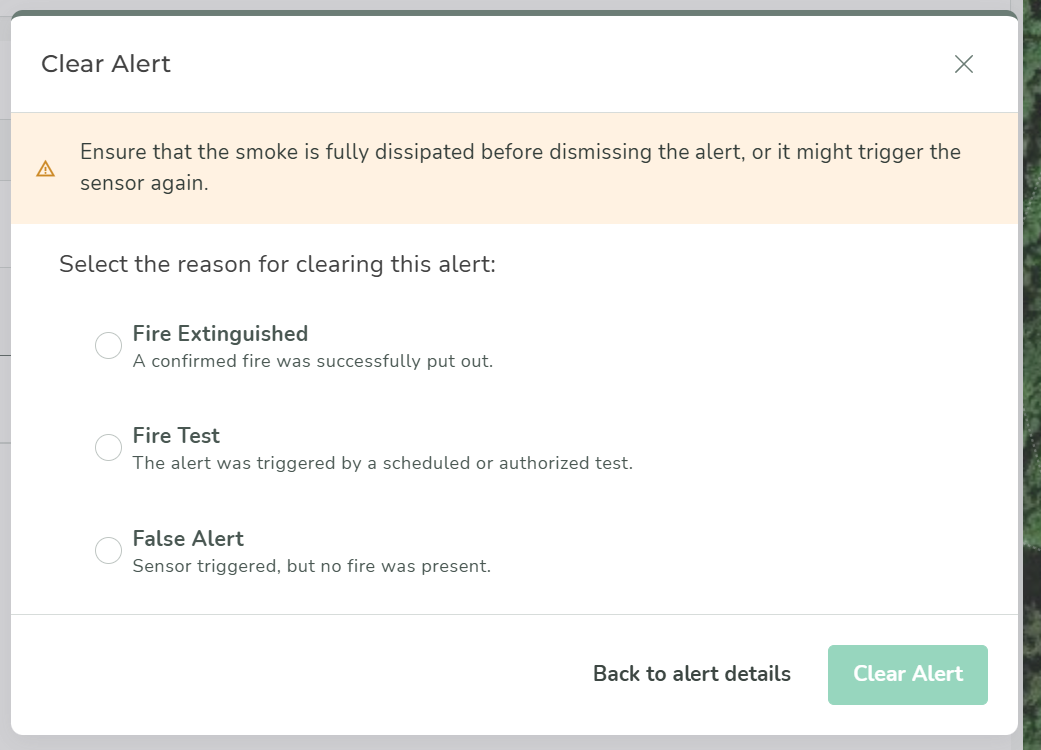Click the bold 'Fire Test' label text

pyautogui.click(x=176, y=436)
